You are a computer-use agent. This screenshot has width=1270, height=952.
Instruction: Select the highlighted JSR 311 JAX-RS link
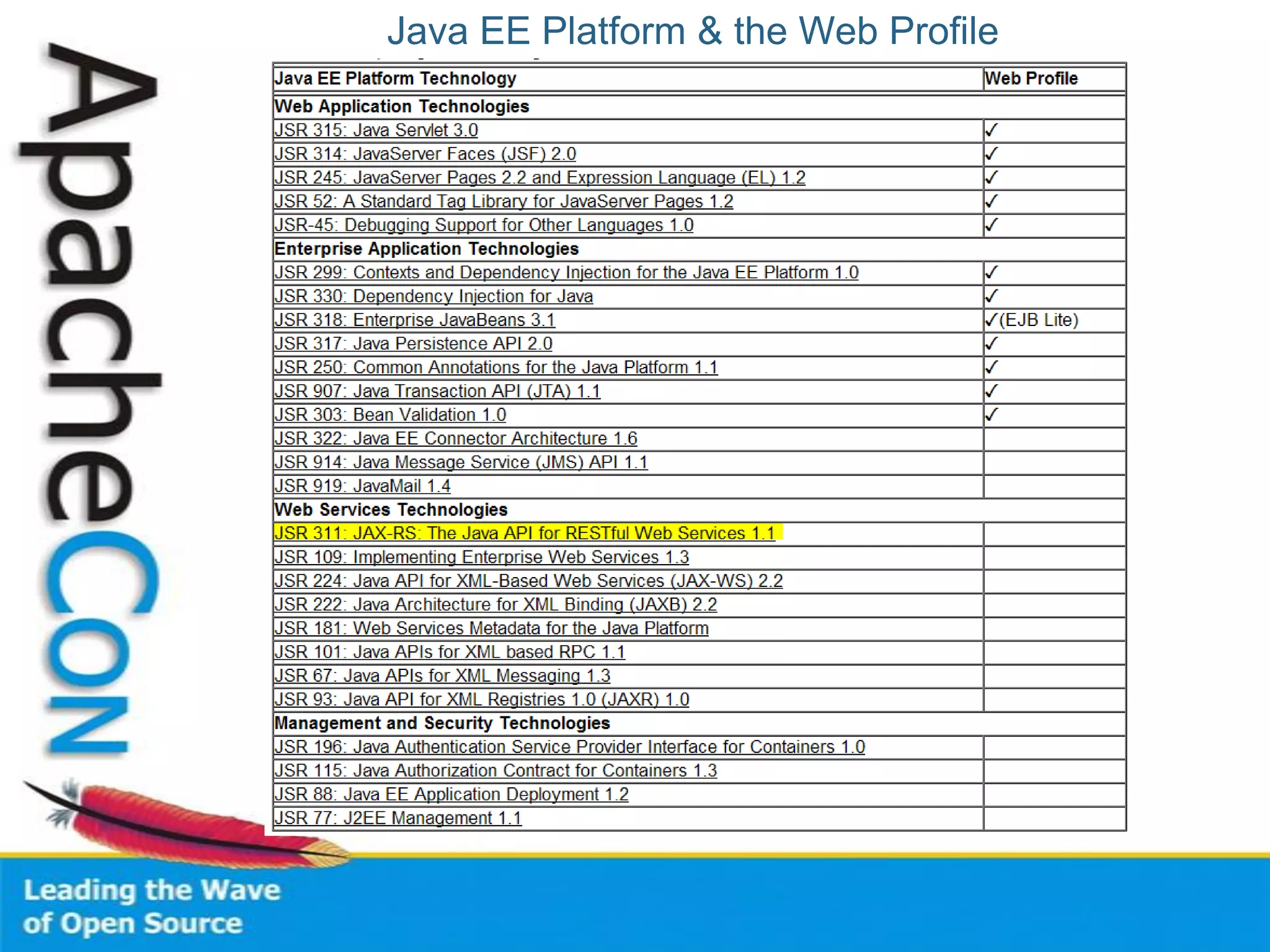(x=525, y=534)
